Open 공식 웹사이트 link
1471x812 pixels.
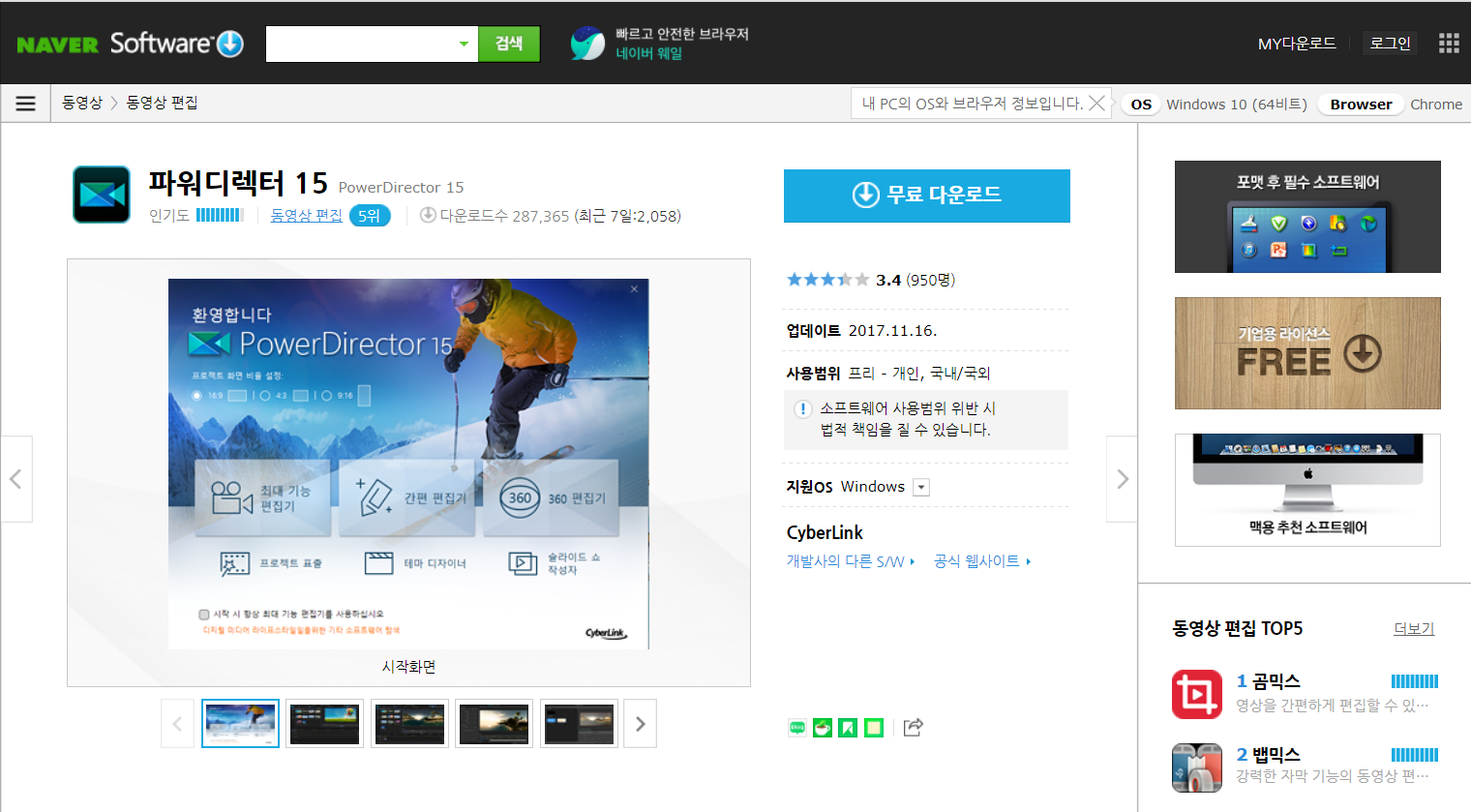click(x=981, y=561)
